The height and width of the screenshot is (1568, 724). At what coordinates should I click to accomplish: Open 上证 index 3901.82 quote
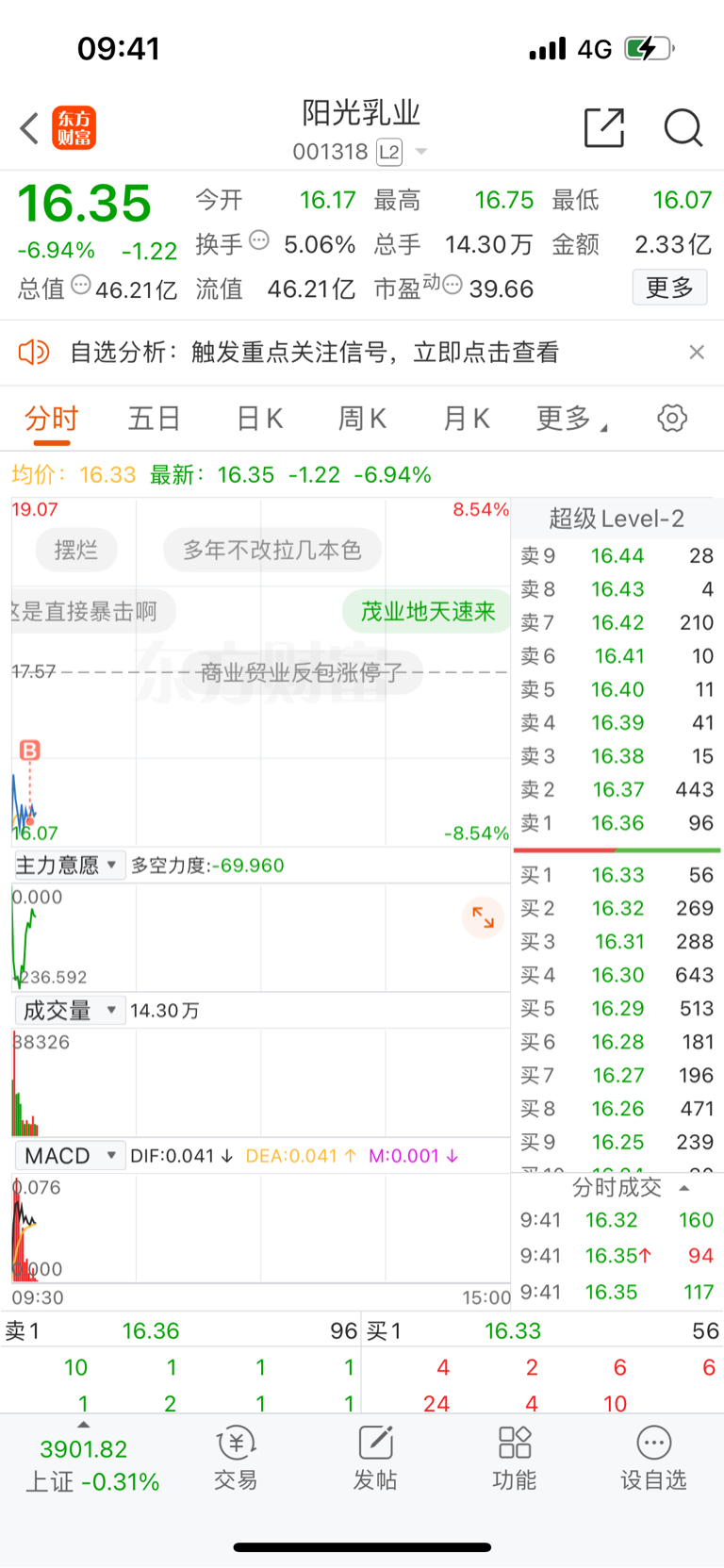91,1465
